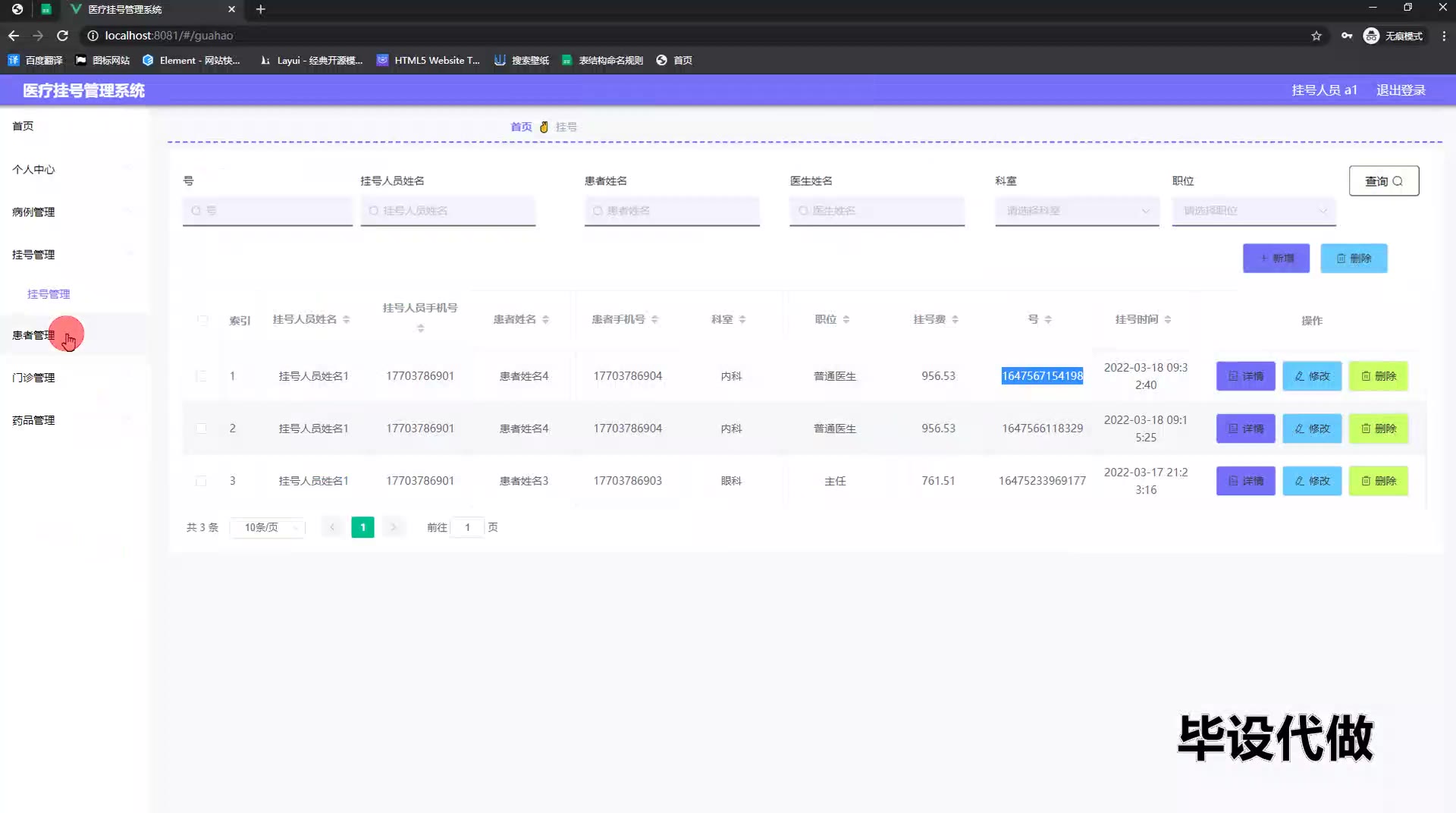Check the checkbox for row 1
The image size is (1456, 813).
point(201,376)
